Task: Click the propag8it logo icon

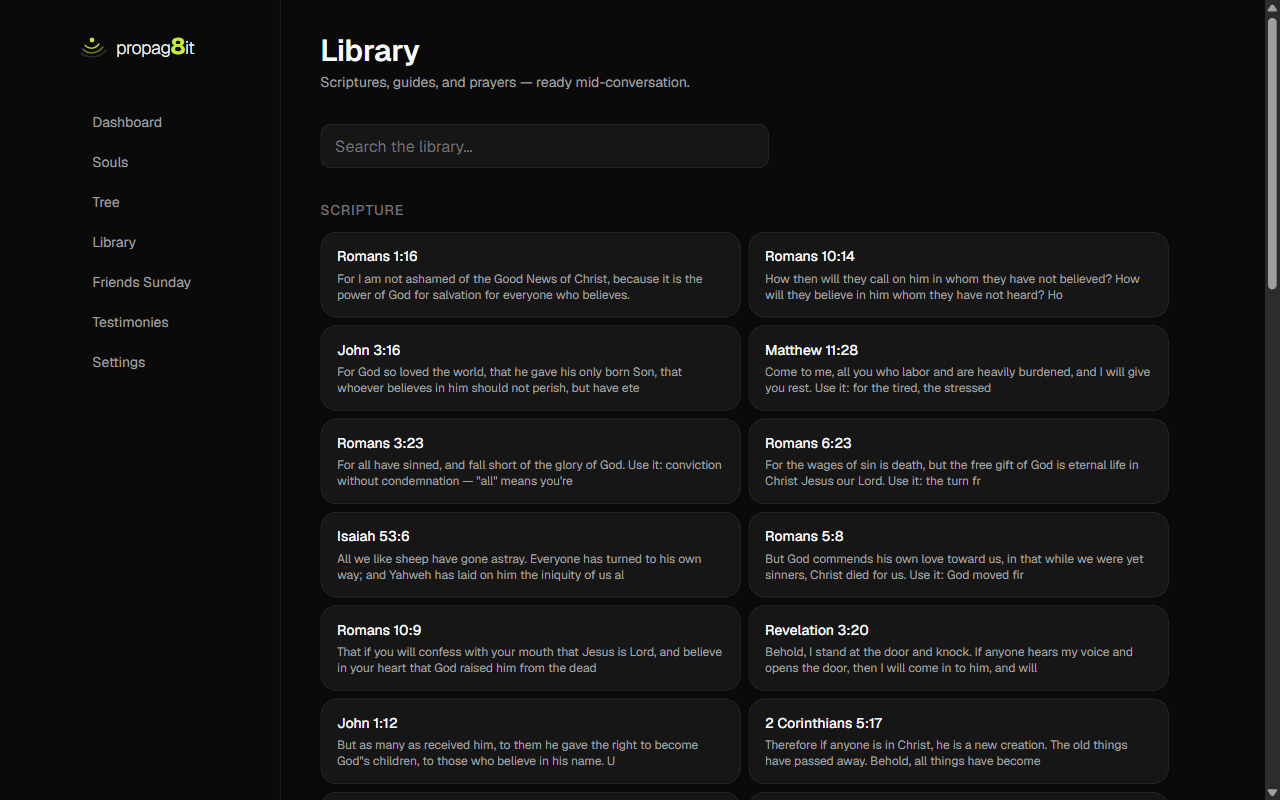Action: 93,47
